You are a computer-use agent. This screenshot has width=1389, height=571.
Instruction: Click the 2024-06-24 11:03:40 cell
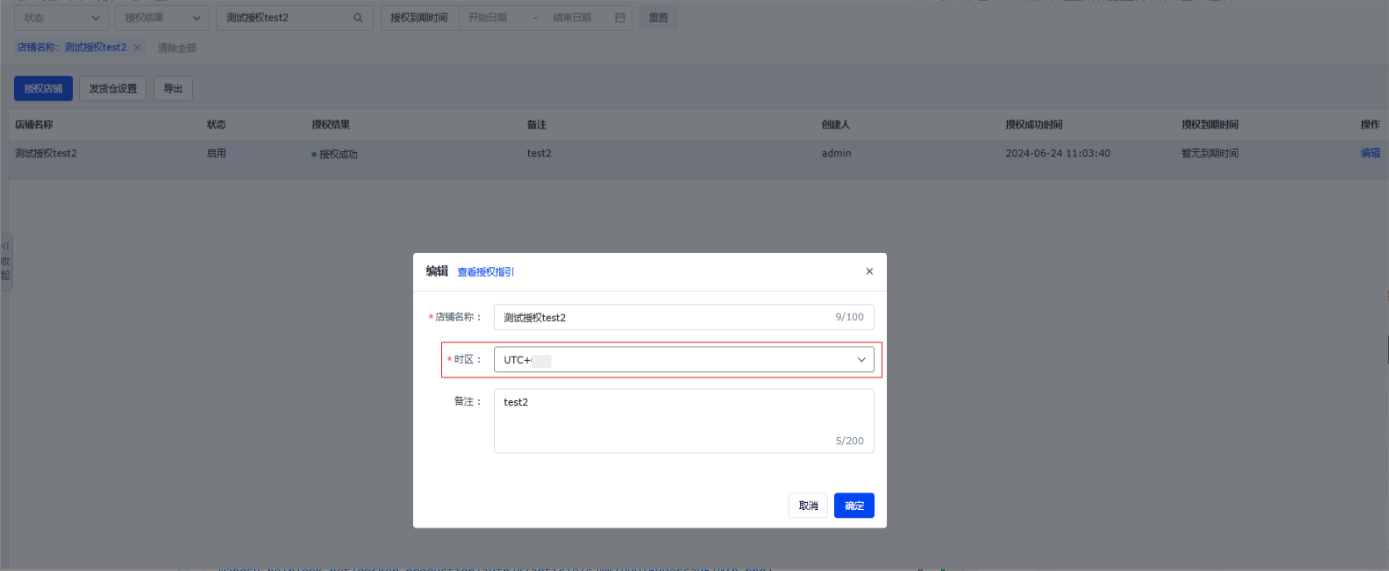pyautogui.click(x=1058, y=153)
